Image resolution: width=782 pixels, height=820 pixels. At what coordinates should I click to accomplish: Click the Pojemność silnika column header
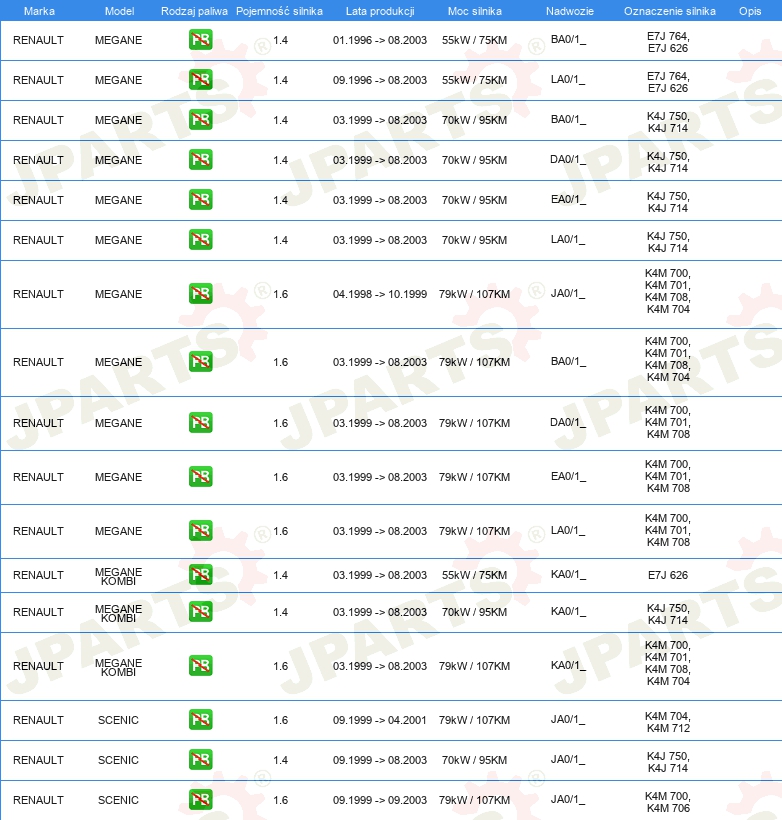[x=279, y=11]
